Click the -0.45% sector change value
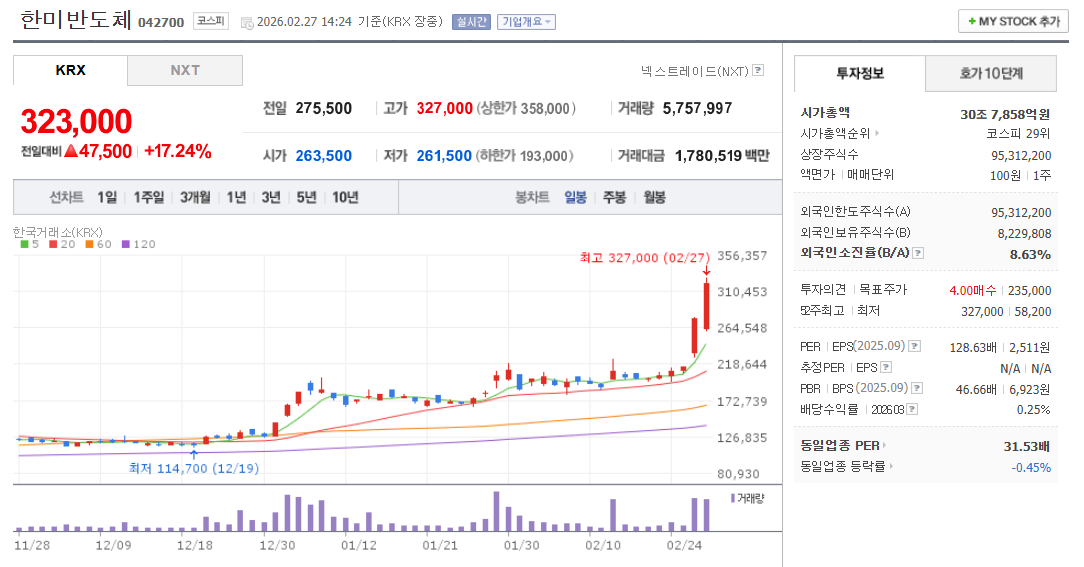 click(x=1031, y=468)
